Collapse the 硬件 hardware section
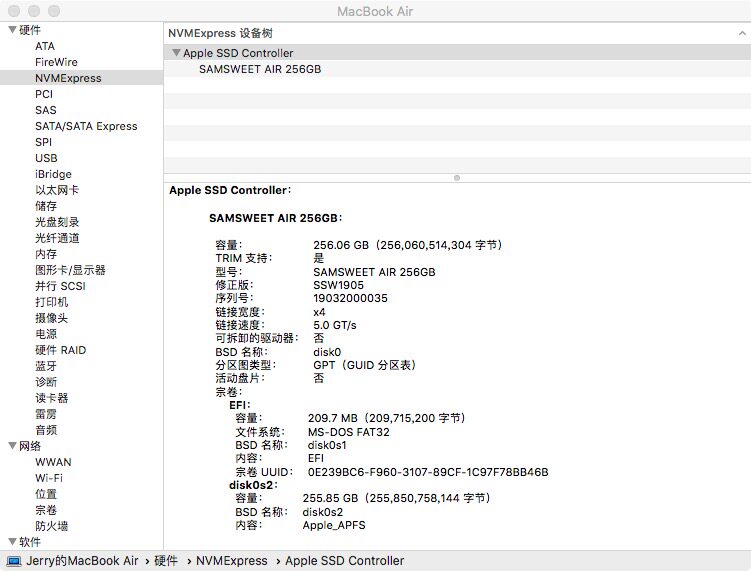The height and width of the screenshot is (571, 751). tap(12, 30)
